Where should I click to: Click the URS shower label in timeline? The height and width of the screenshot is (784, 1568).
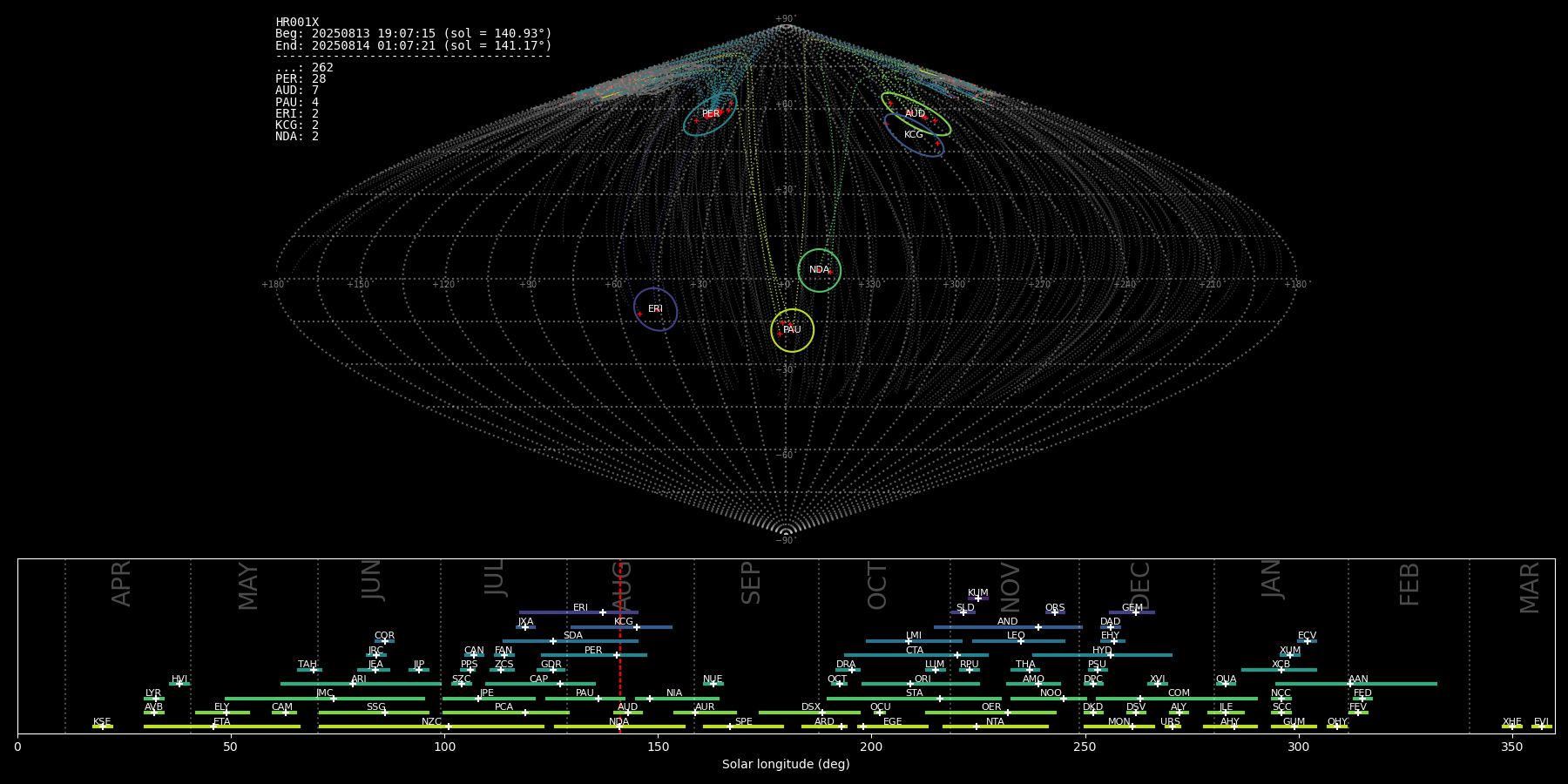(x=1170, y=722)
